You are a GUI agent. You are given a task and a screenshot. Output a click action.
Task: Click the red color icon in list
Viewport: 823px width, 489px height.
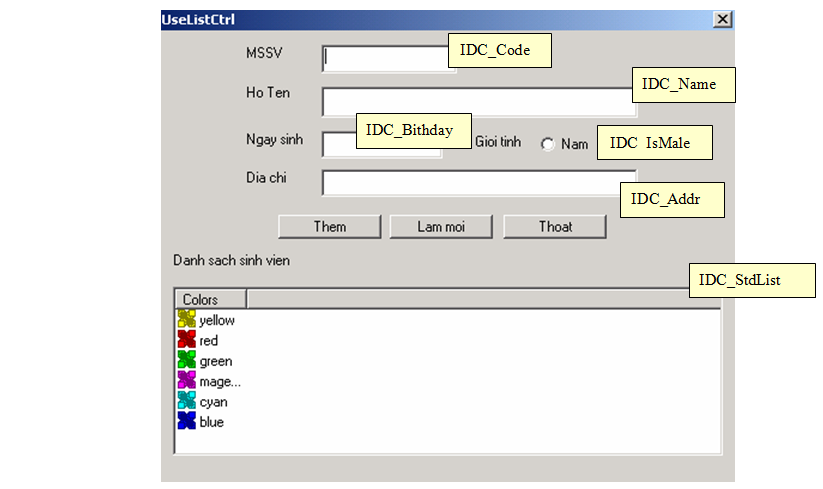click(x=187, y=340)
